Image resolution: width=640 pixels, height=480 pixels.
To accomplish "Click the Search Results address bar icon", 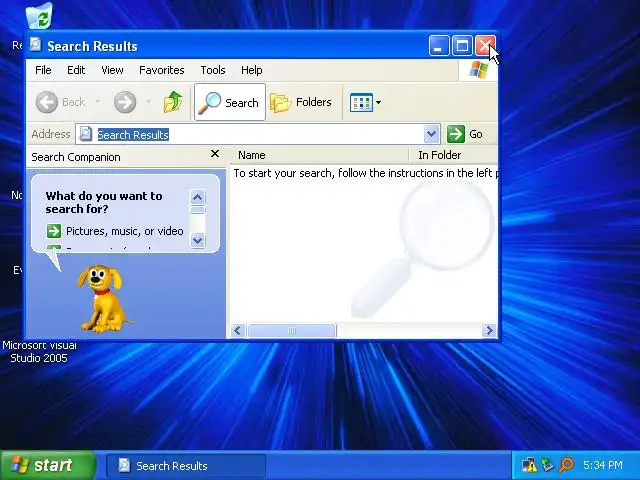I will click(86, 134).
